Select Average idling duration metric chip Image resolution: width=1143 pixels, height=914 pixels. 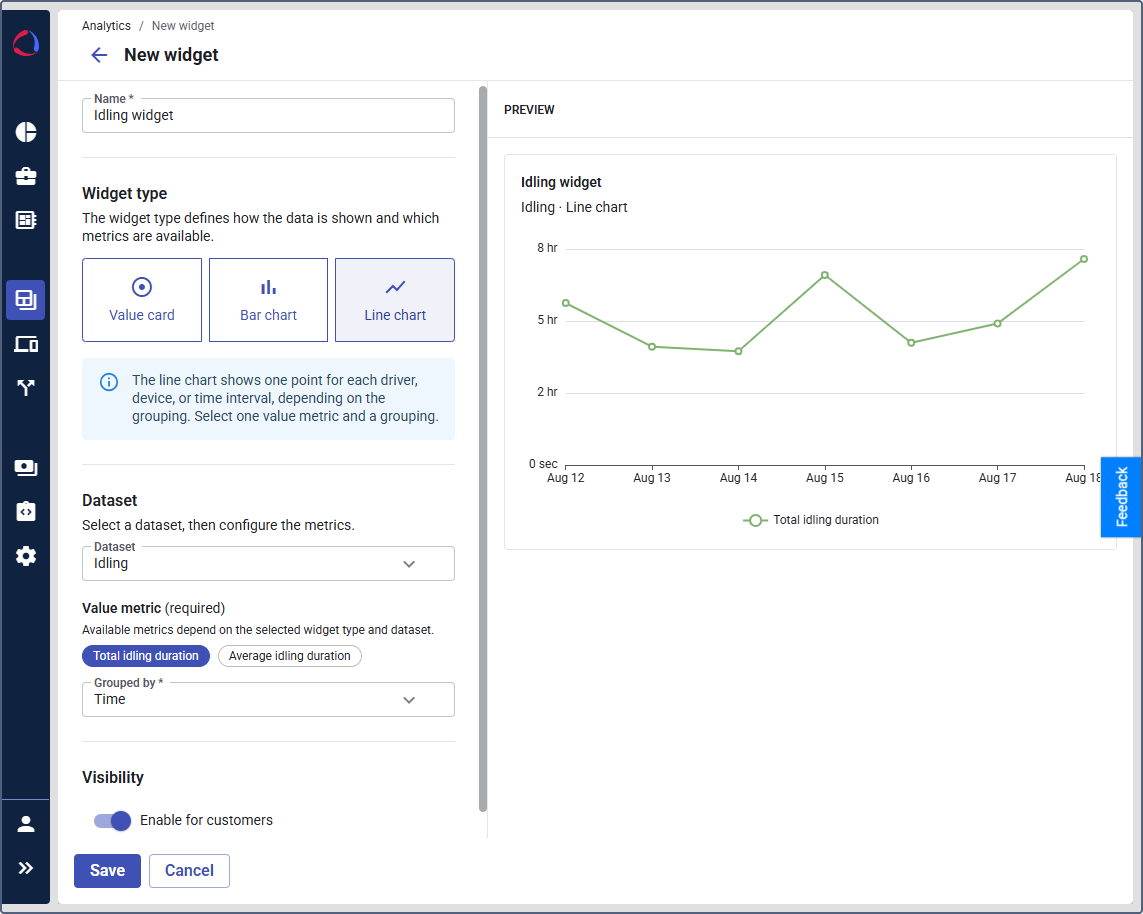[x=289, y=656]
